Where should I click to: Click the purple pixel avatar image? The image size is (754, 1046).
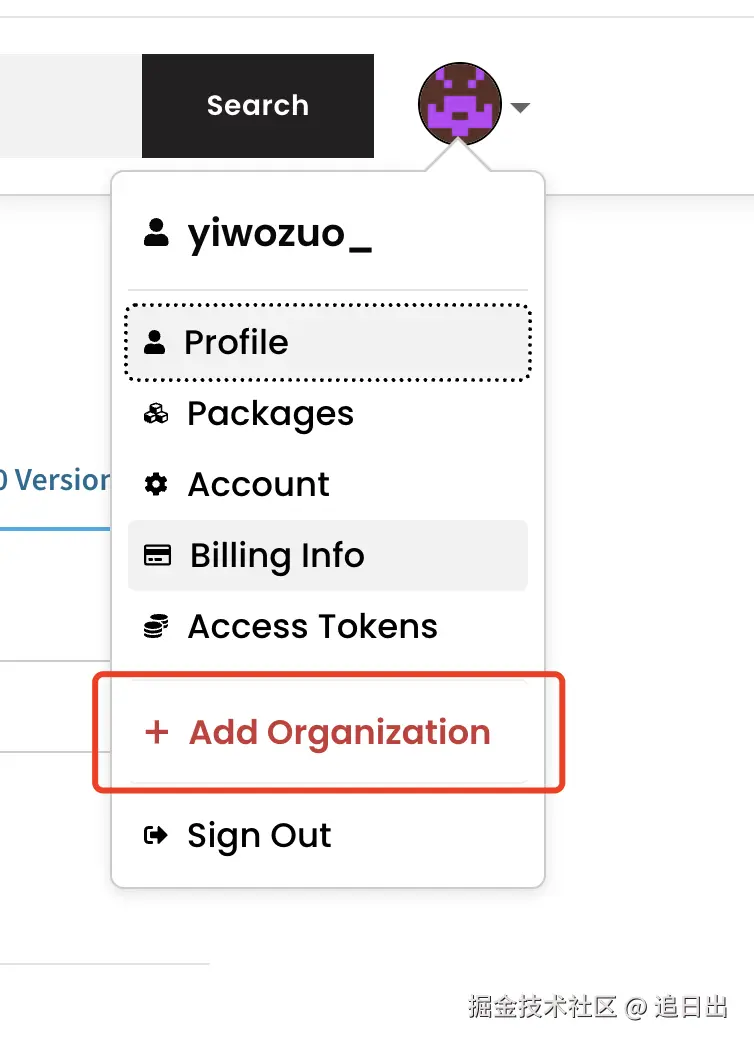tap(459, 104)
